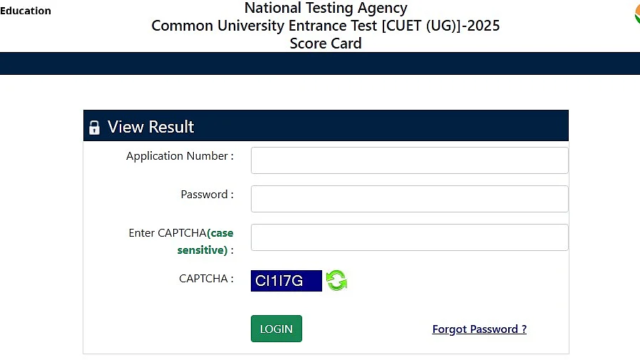
Task: Click the lock icon beside View Result
Action: click(94, 127)
